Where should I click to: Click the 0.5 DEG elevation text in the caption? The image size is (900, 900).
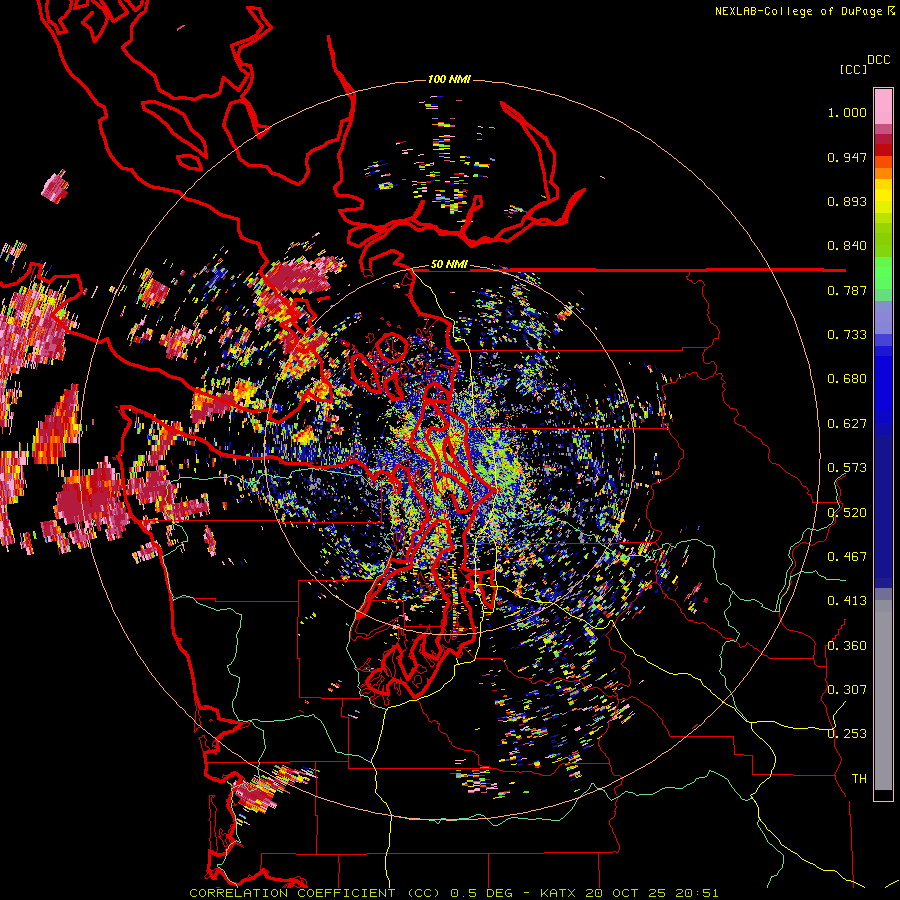coord(483,893)
